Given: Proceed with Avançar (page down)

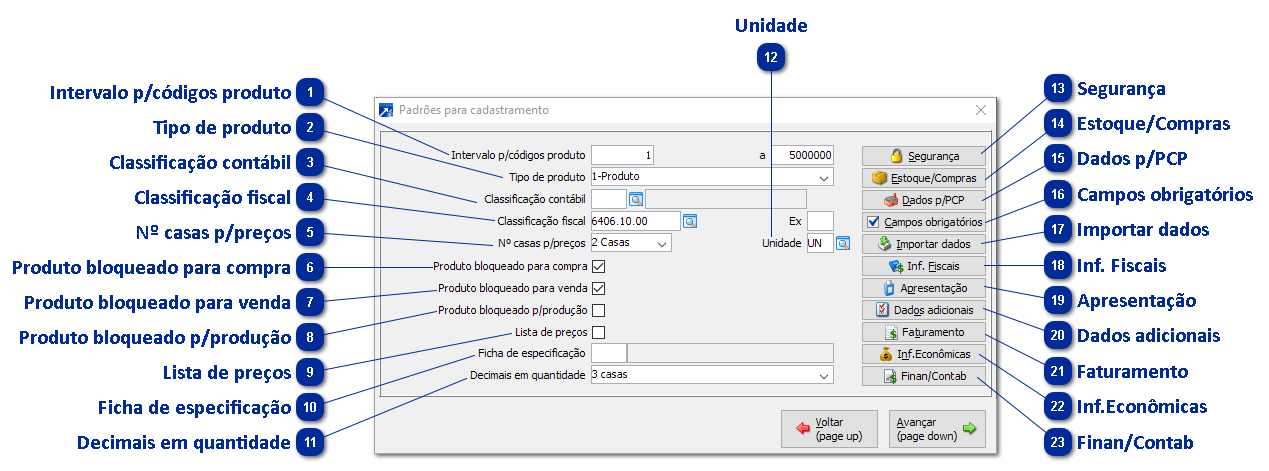Looking at the screenshot, I should 937,429.
